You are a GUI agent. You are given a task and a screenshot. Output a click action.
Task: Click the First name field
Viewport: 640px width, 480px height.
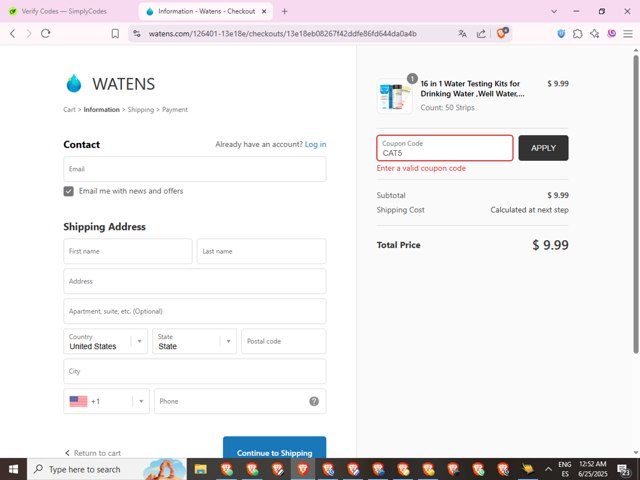[x=128, y=251]
